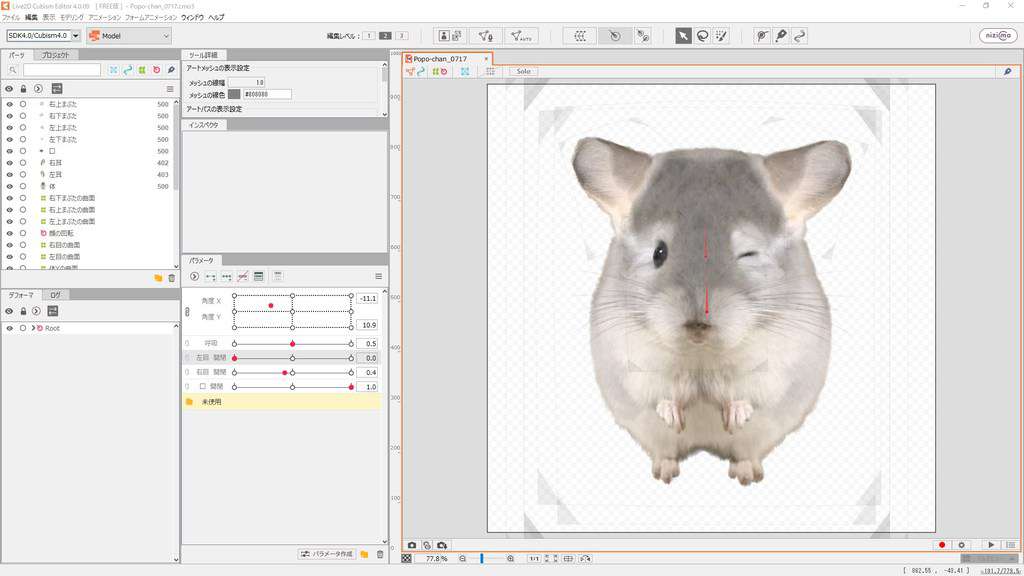Image resolution: width=1024 pixels, height=576 pixels.
Task: Collapse tool detail panel scroll arrow down
Action: [384, 114]
